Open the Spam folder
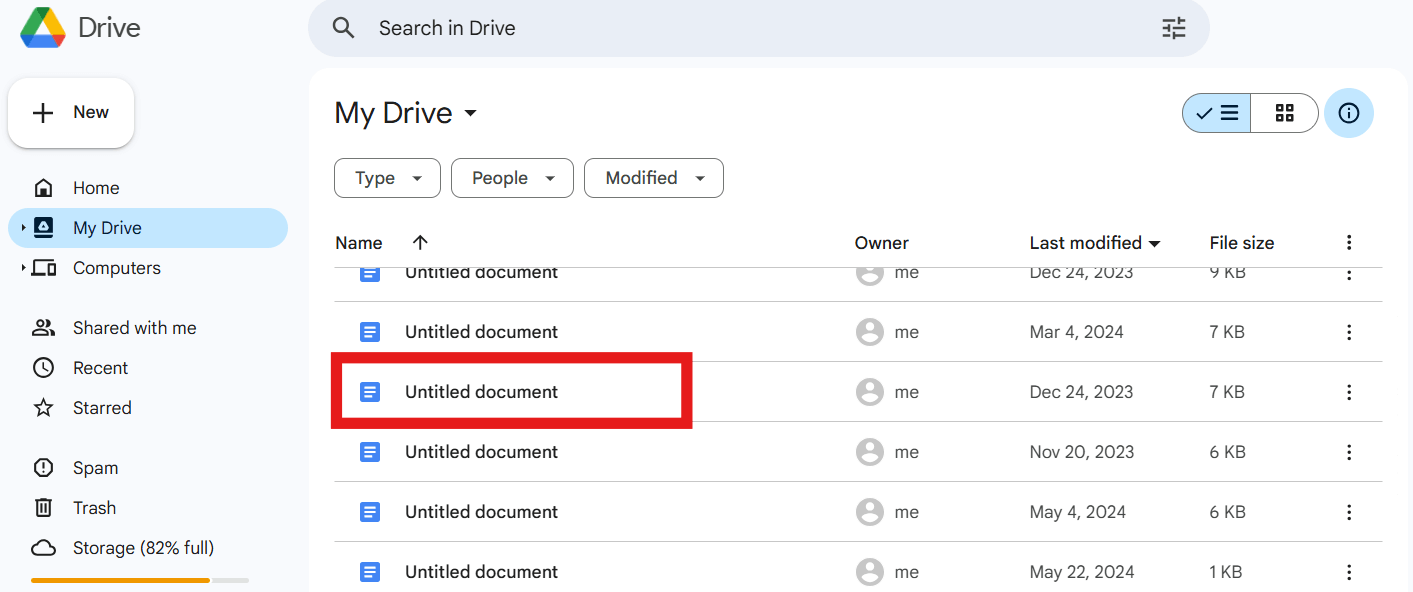The height and width of the screenshot is (592, 1413). 95,467
